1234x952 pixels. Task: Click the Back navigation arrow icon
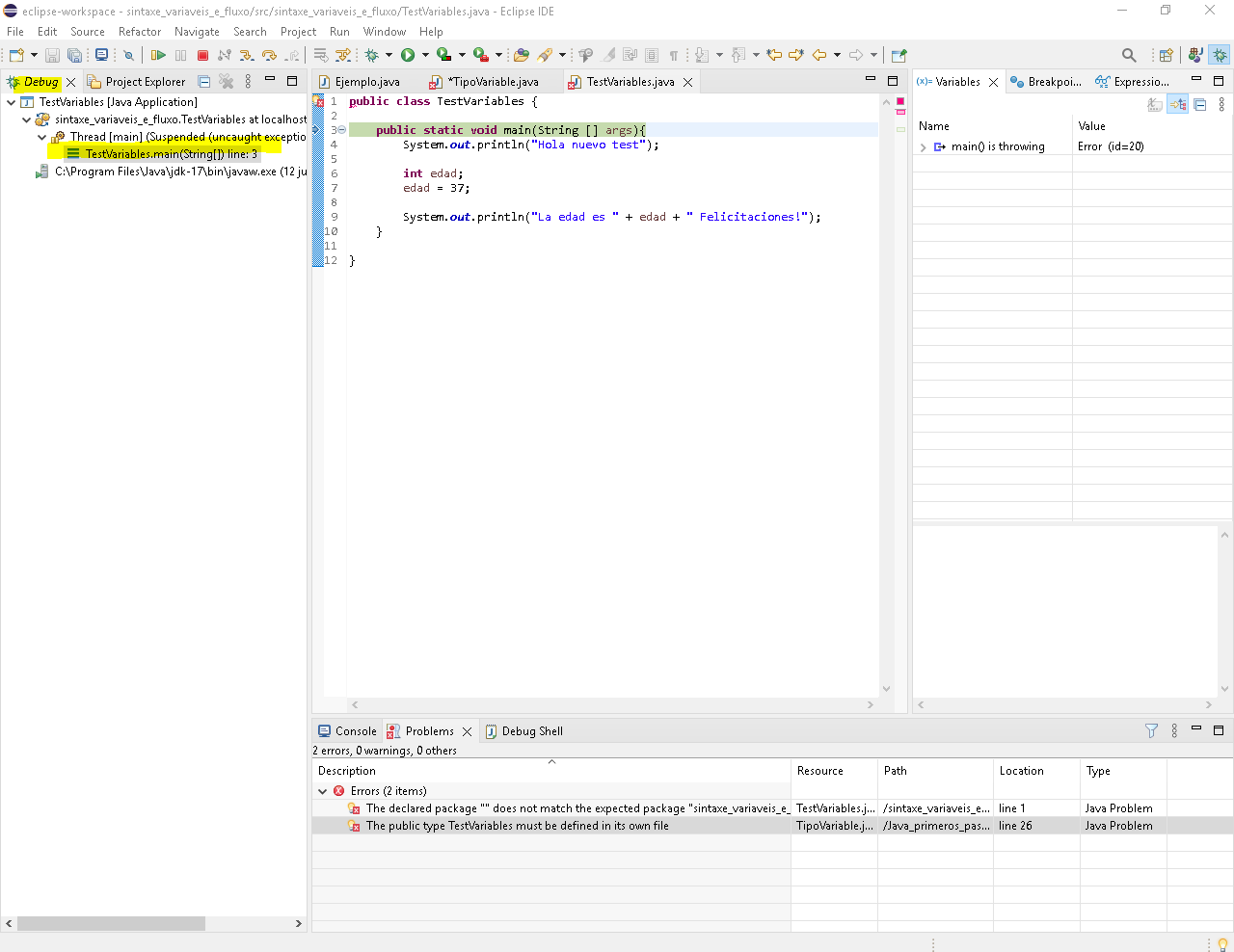[x=819, y=55]
